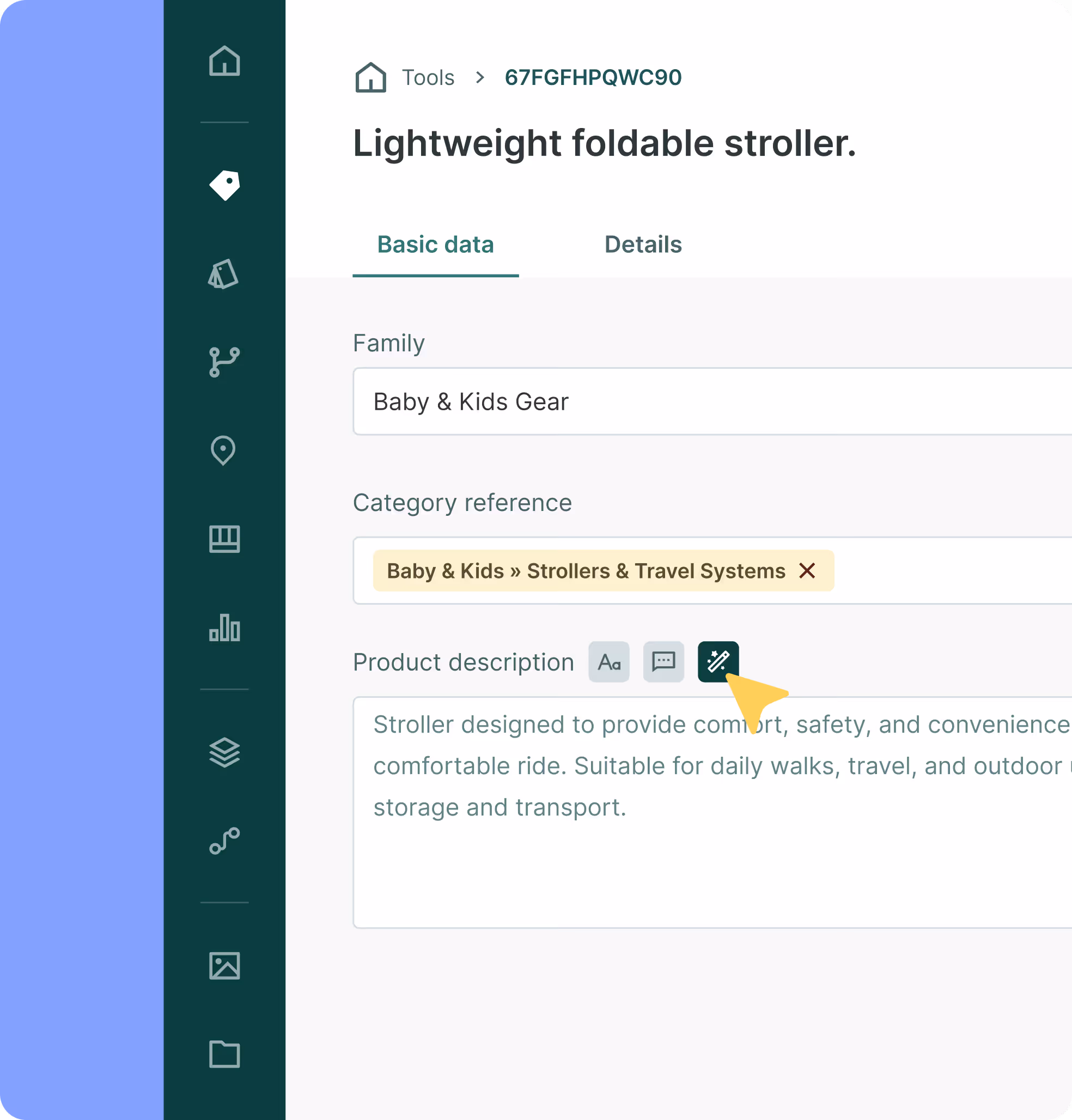Click the magic wand AI generate button
The height and width of the screenshot is (1120, 1072).
(718, 662)
